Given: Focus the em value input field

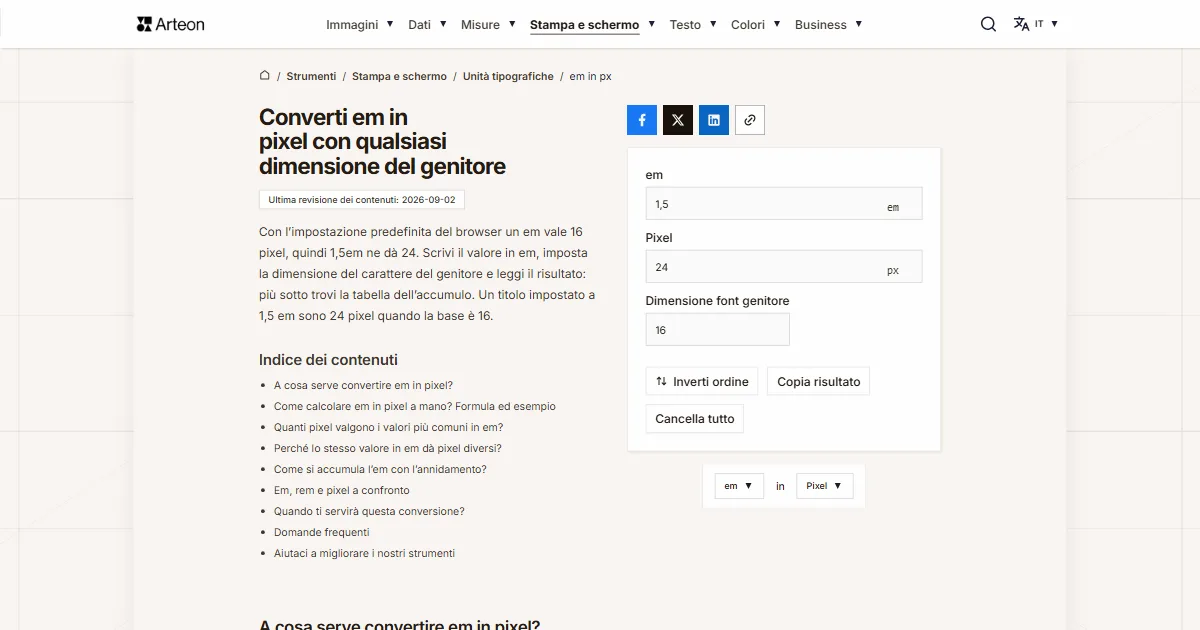Looking at the screenshot, I should point(784,204).
